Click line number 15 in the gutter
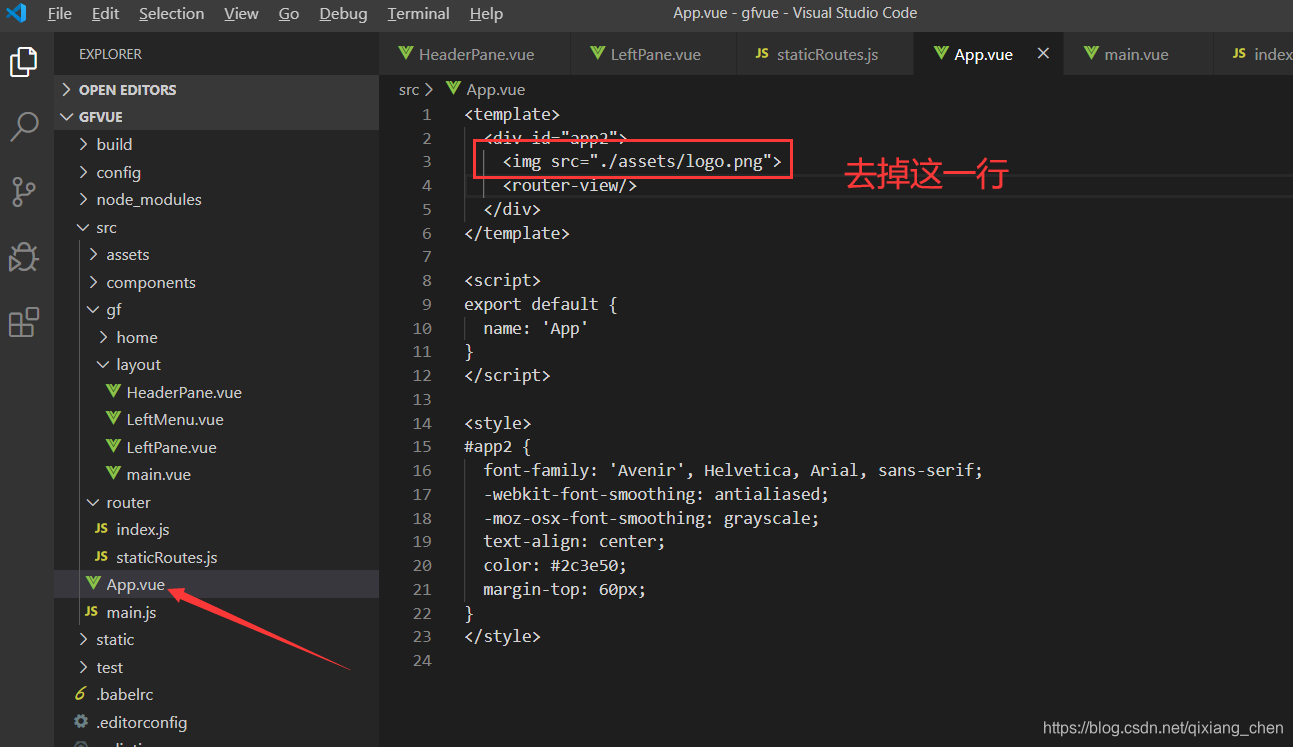The image size is (1293, 747). coord(422,446)
